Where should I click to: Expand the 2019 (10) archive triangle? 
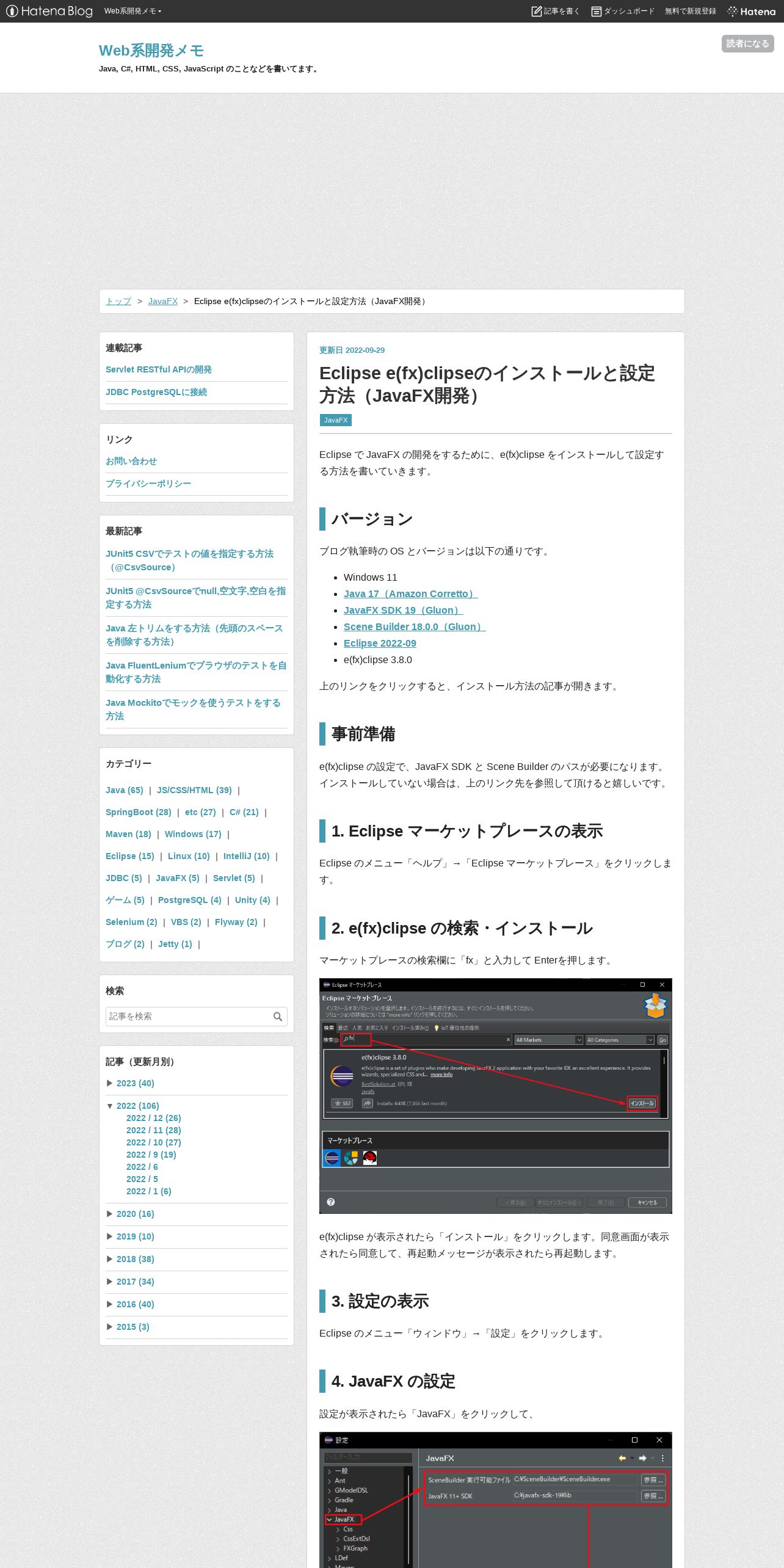(110, 1236)
